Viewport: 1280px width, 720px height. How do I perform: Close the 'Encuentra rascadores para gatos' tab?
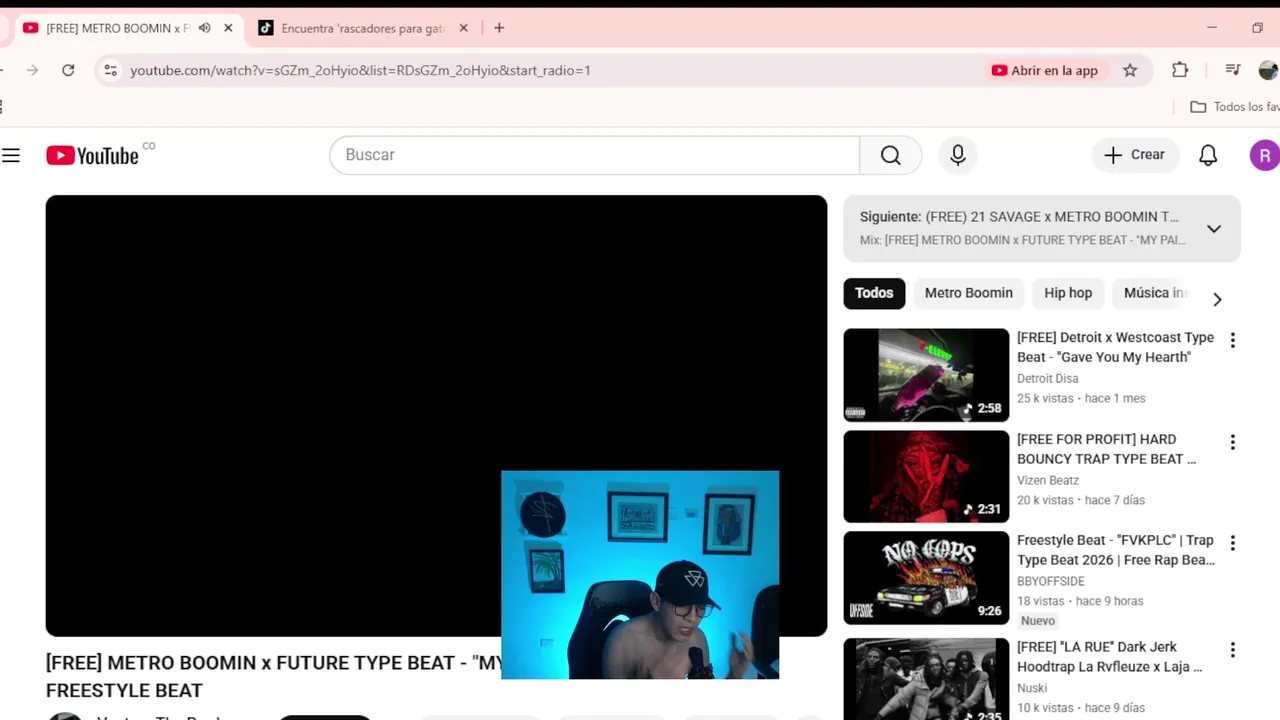[463, 28]
